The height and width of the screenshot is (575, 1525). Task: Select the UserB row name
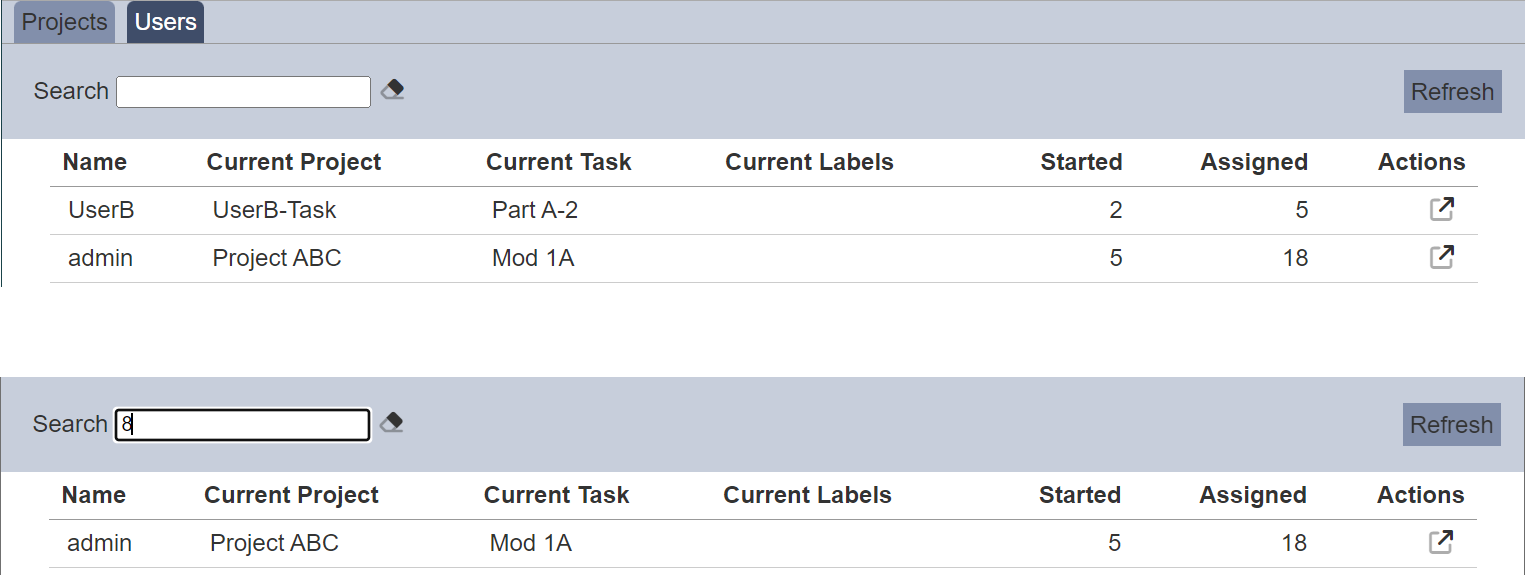point(101,210)
